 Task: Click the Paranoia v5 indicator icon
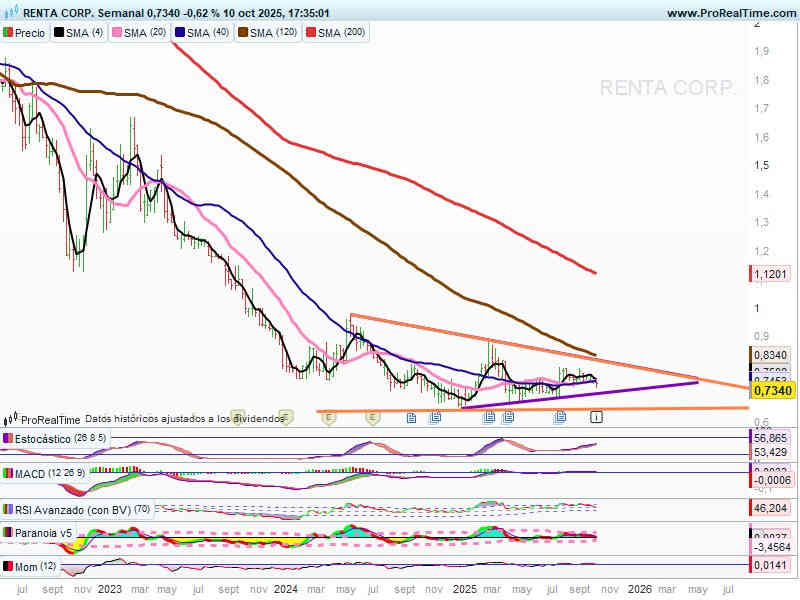10,533
